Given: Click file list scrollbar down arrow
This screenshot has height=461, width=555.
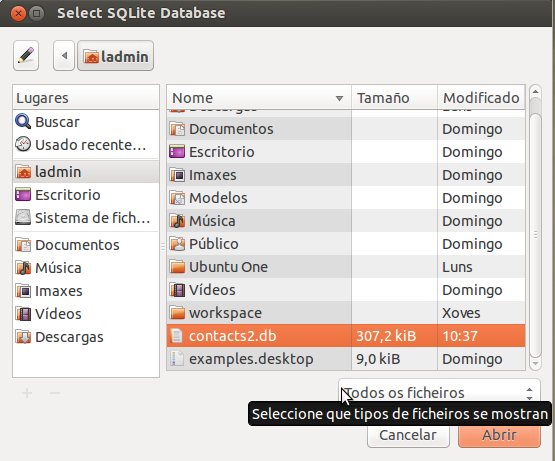Looking at the screenshot, I should pos(535,363).
